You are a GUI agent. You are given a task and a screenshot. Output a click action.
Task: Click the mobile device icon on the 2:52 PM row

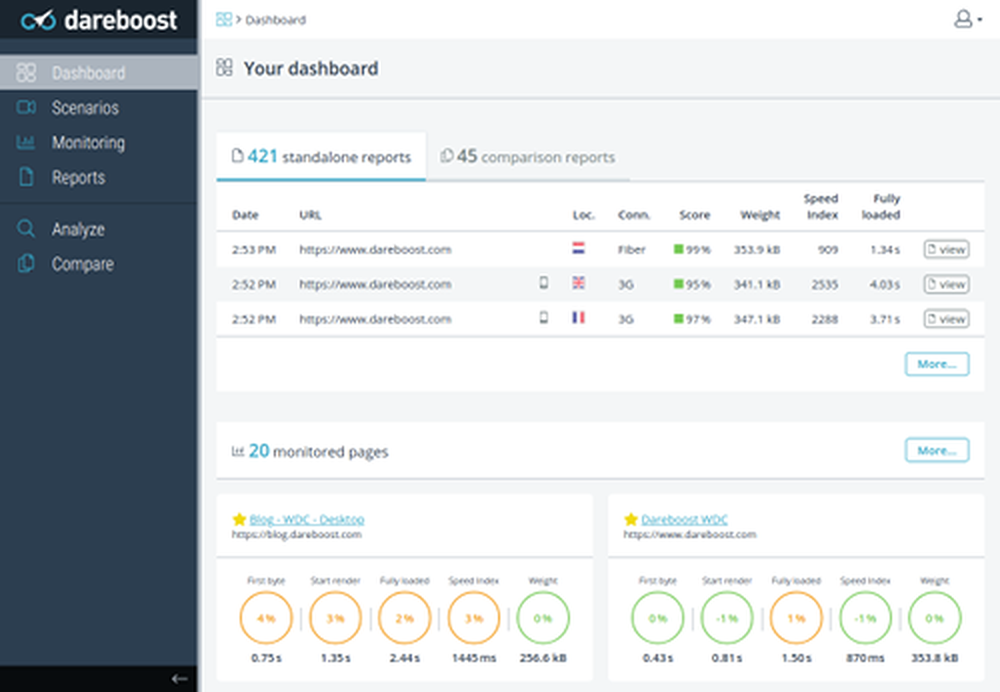[543, 284]
